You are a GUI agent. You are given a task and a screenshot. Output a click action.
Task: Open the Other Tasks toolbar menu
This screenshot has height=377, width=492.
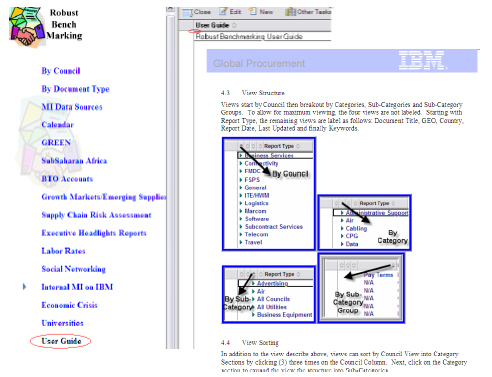pos(308,12)
